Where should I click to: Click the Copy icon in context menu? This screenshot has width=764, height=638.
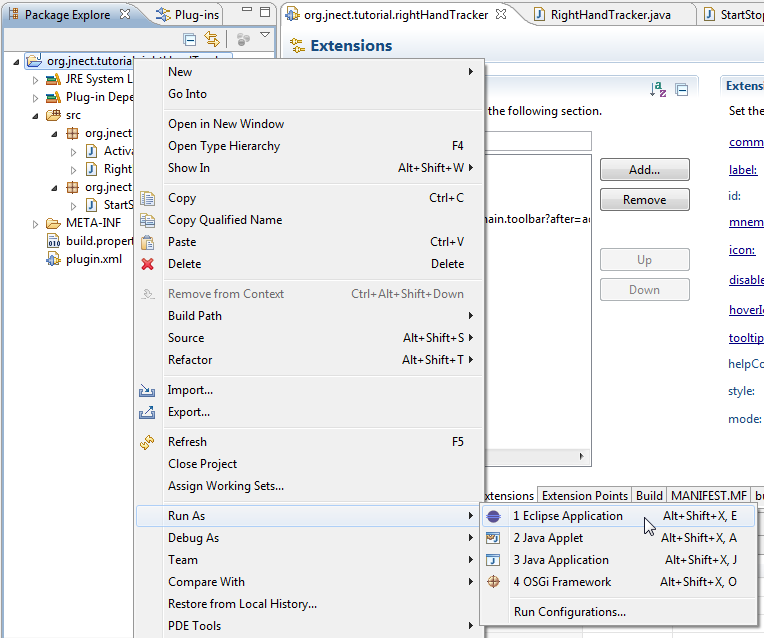pyautogui.click(x=147, y=198)
